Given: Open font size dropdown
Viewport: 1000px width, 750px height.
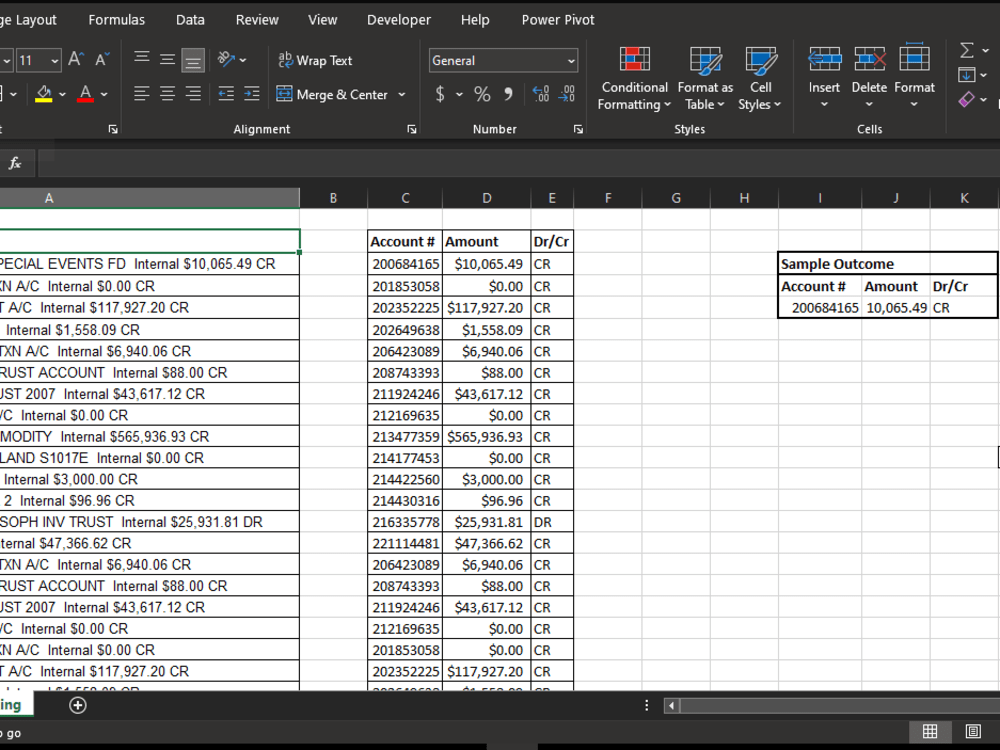Looking at the screenshot, I should click(55, 61).
